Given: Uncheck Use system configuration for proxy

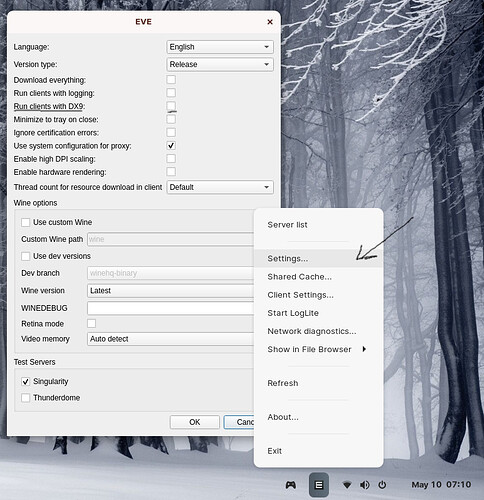Looking at the screenshot, I should coord(171,146).
